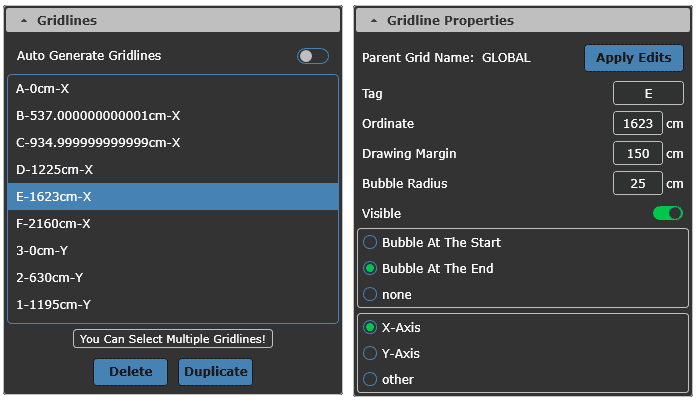Click the Bubble Radius input field
The width and height of the screenshot is (697, 408).
(x=638, y=184)
